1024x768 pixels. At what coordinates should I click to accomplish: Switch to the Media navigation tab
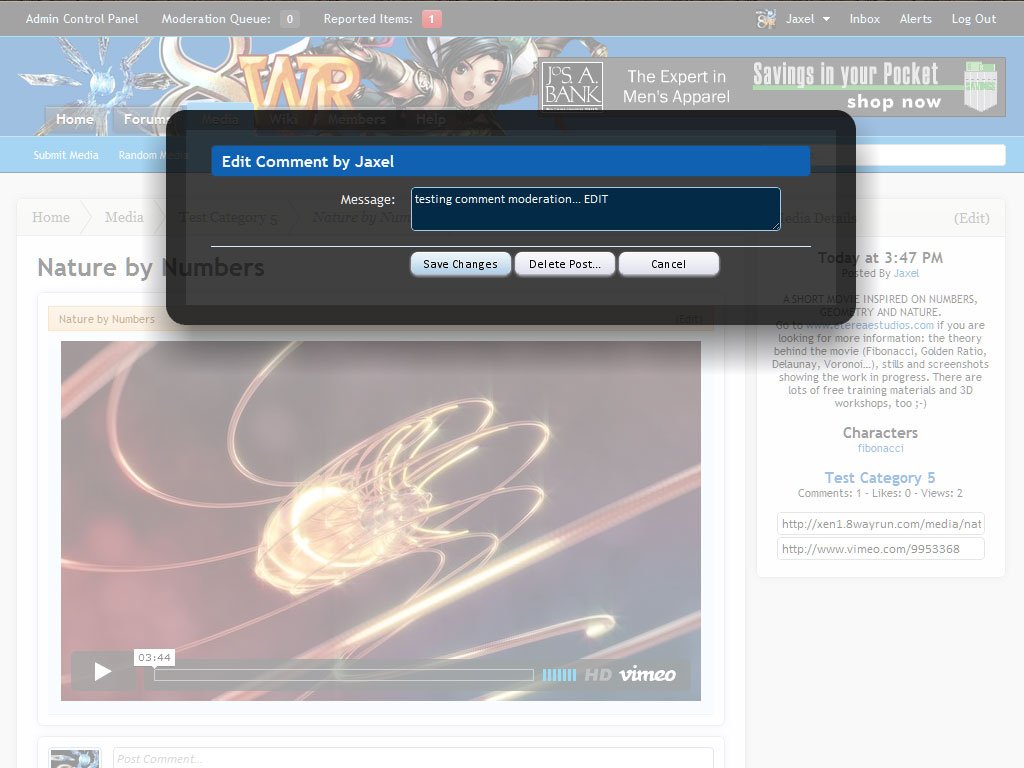click(220, 120)
